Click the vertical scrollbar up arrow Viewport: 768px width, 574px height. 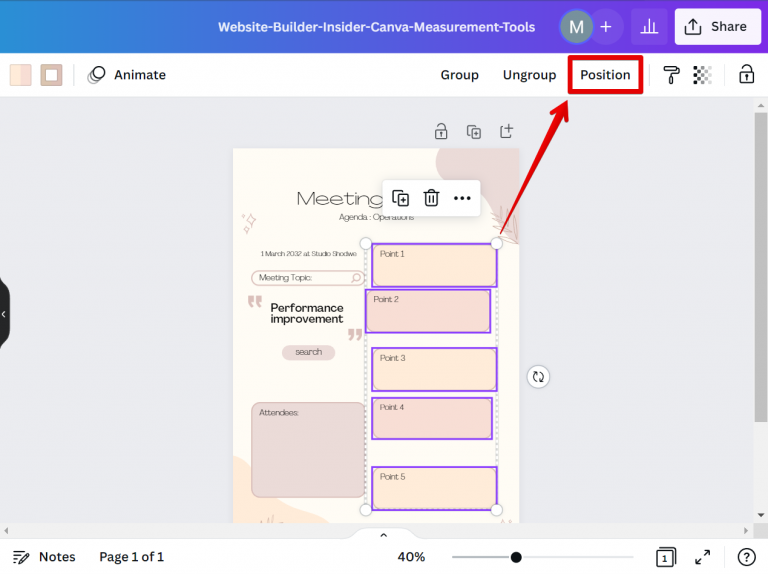pos(761,105)
